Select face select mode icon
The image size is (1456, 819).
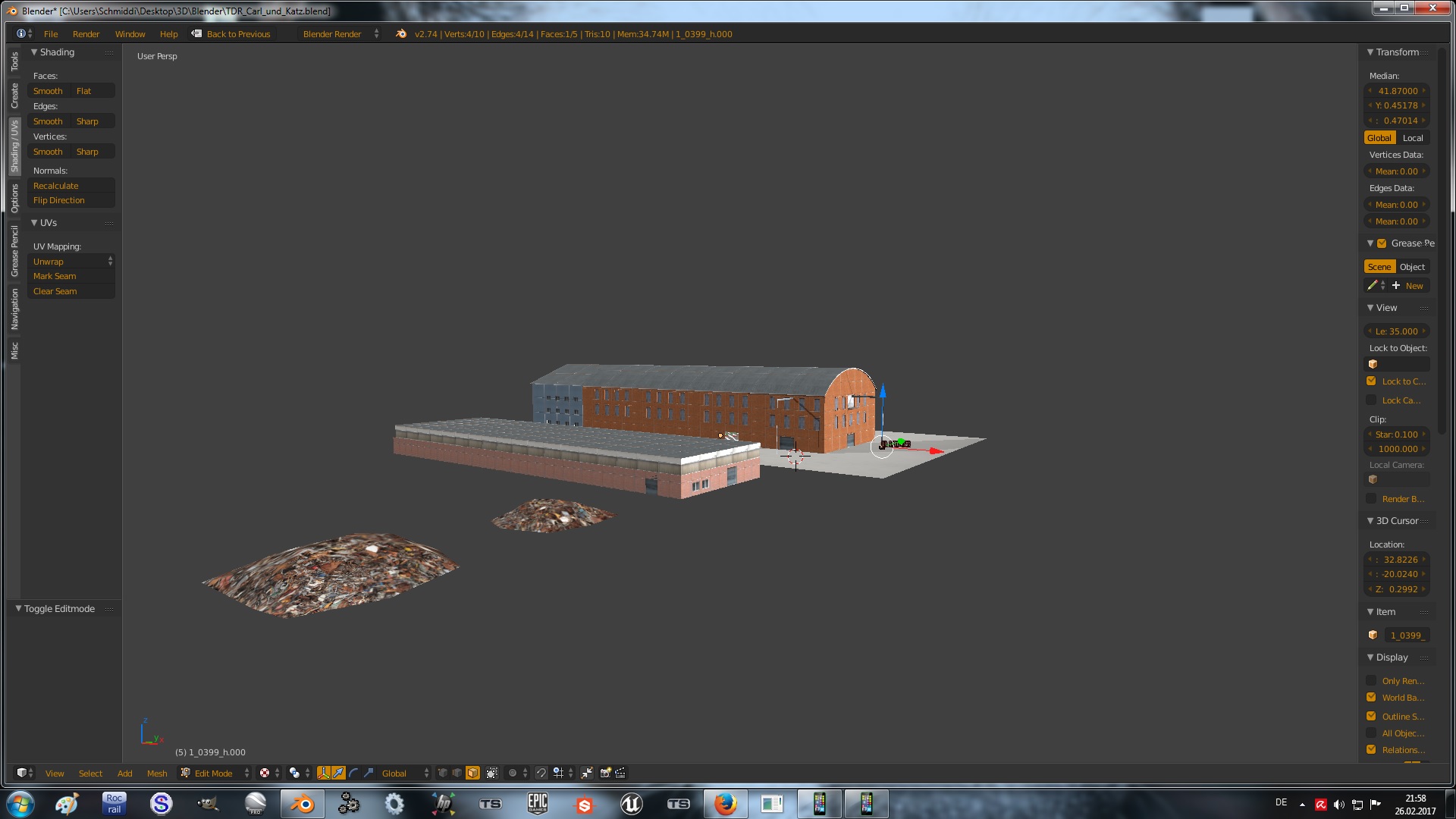click(x=472, y=773)
